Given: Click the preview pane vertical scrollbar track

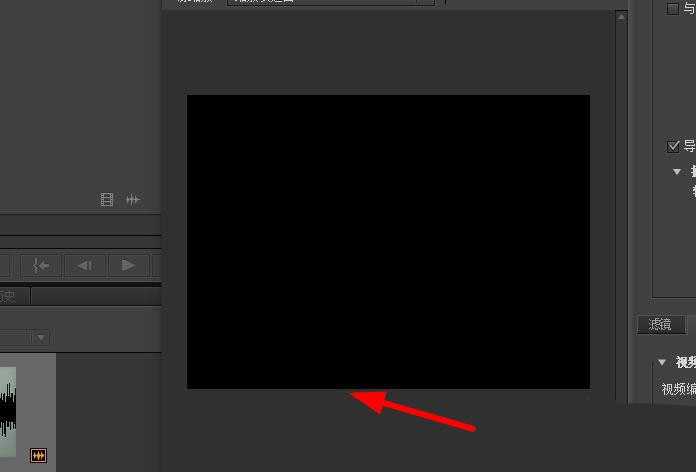Looking at the screenshot, I should click(621, 213).
